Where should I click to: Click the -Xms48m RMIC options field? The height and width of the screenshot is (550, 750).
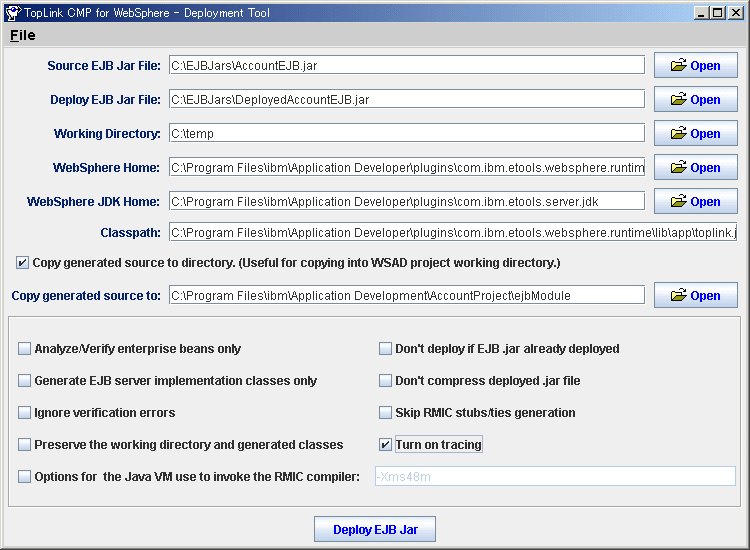point(555,476)
